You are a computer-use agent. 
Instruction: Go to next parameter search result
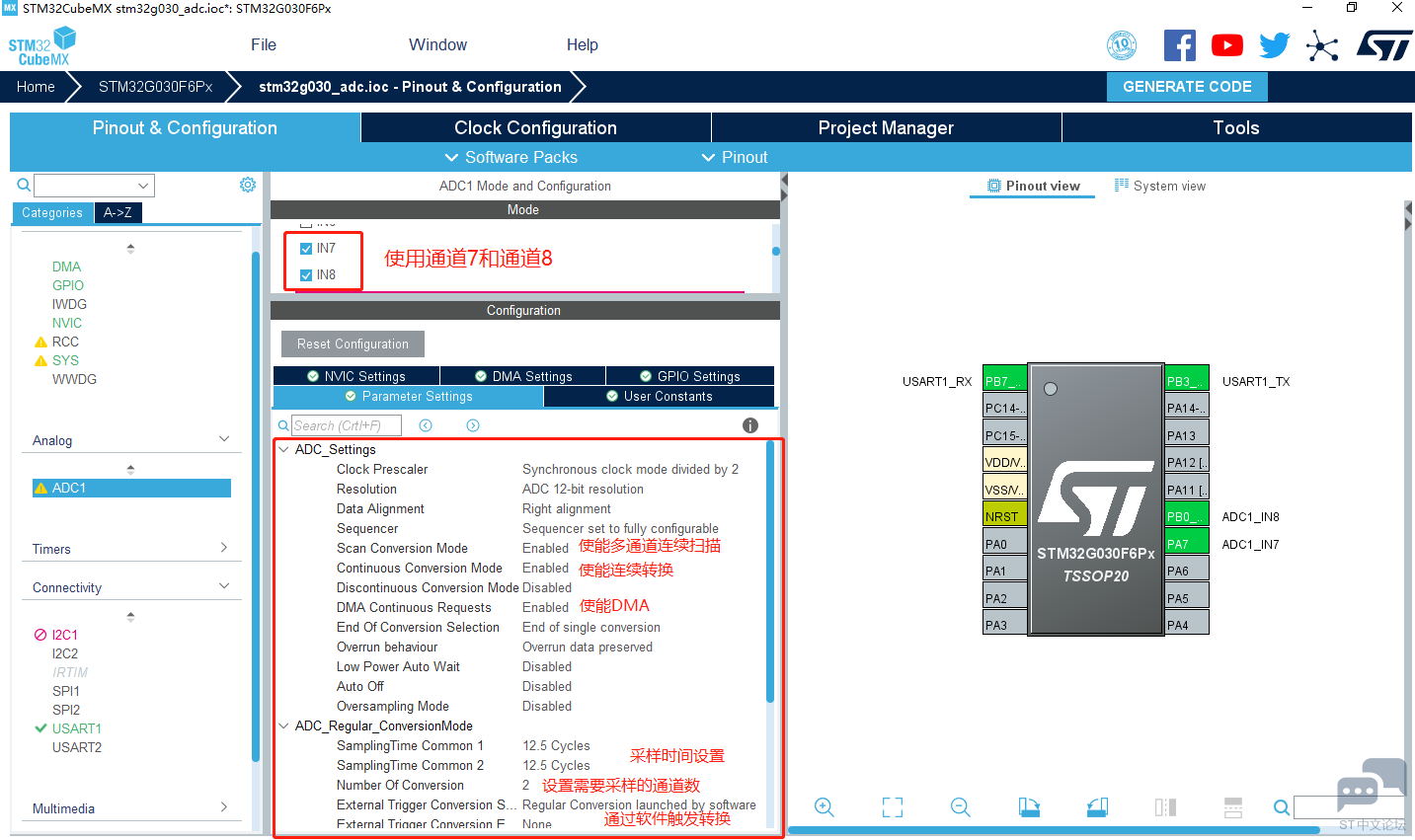473,425
